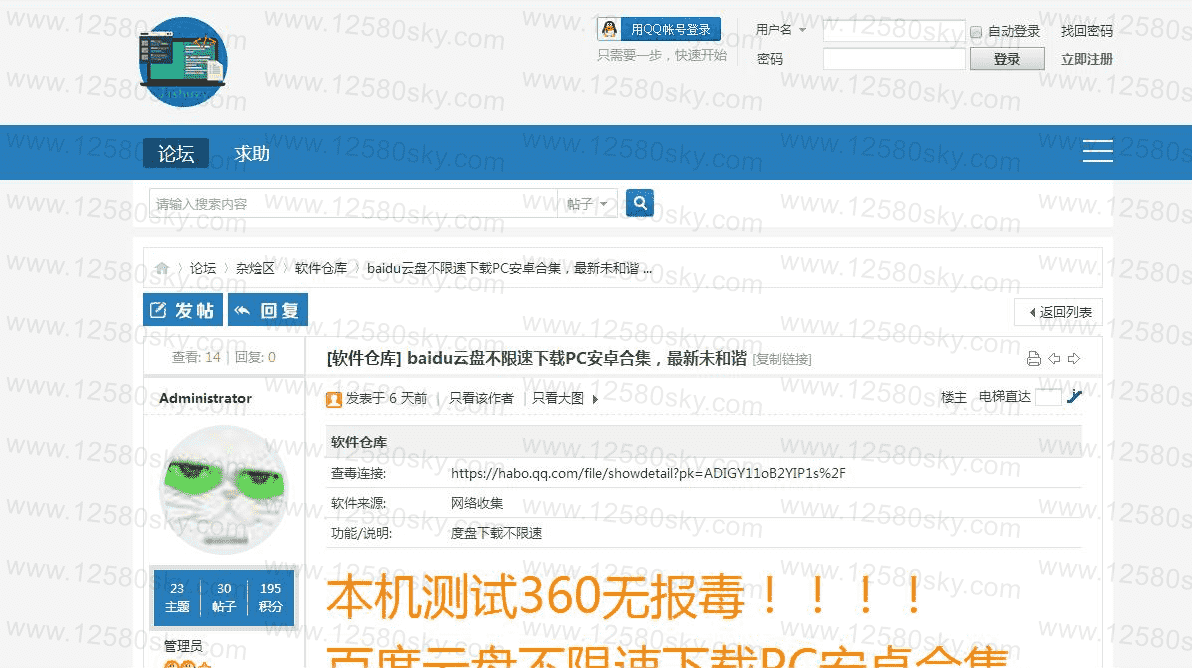Open the Administrator profile name
The width and height of the screenshot is (1192, 668).
pyautogui.click(x=205, y=398)
